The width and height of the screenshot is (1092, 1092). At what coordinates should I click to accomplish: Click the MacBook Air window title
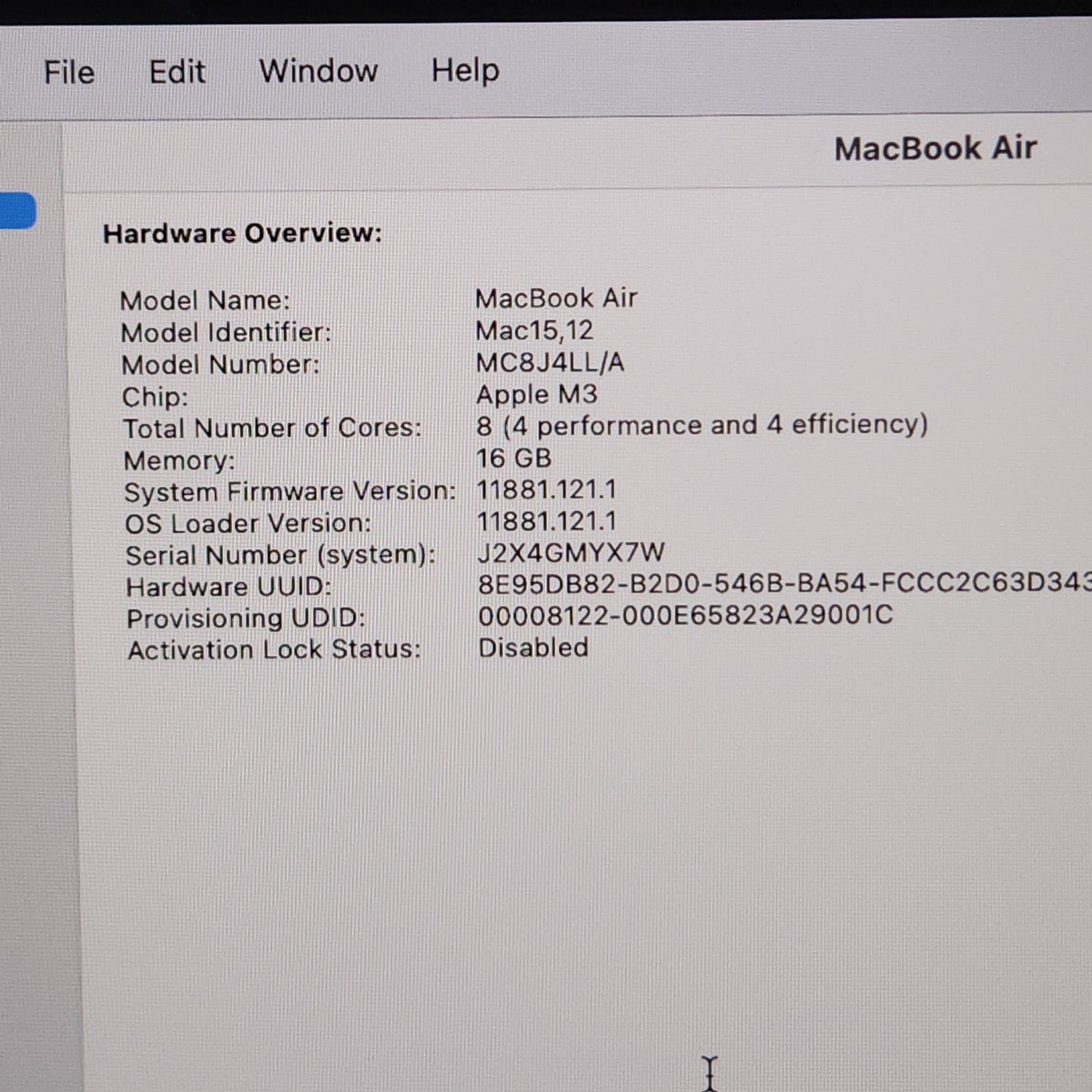click(935, 149)
